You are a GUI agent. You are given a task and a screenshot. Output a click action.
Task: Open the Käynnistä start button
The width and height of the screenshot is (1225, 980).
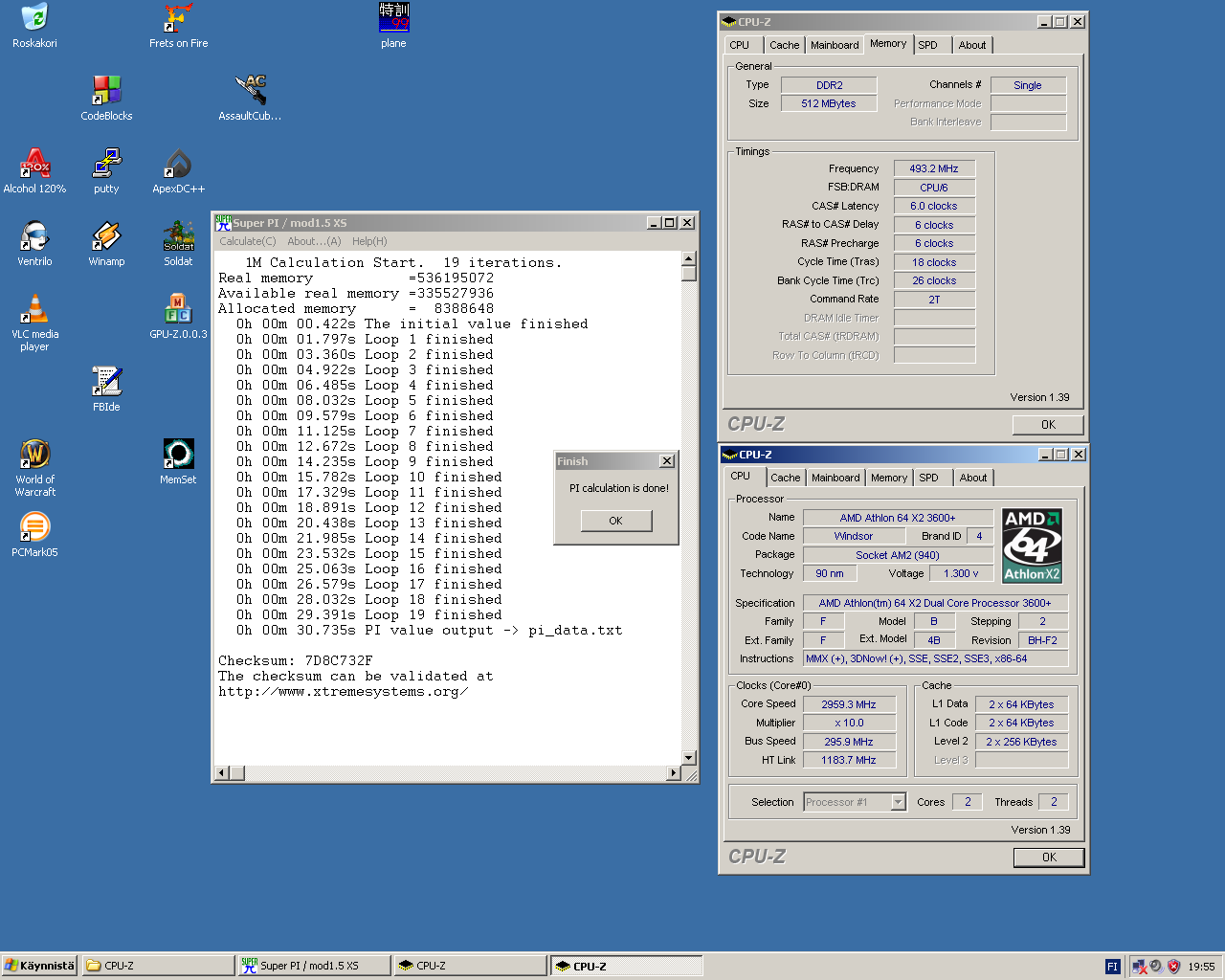tap(39, 966)
